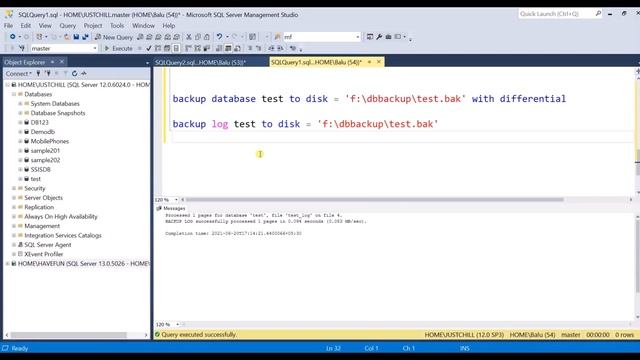
Task: Toggle auto-hide pin of Object Explorer
Action: 52,62
